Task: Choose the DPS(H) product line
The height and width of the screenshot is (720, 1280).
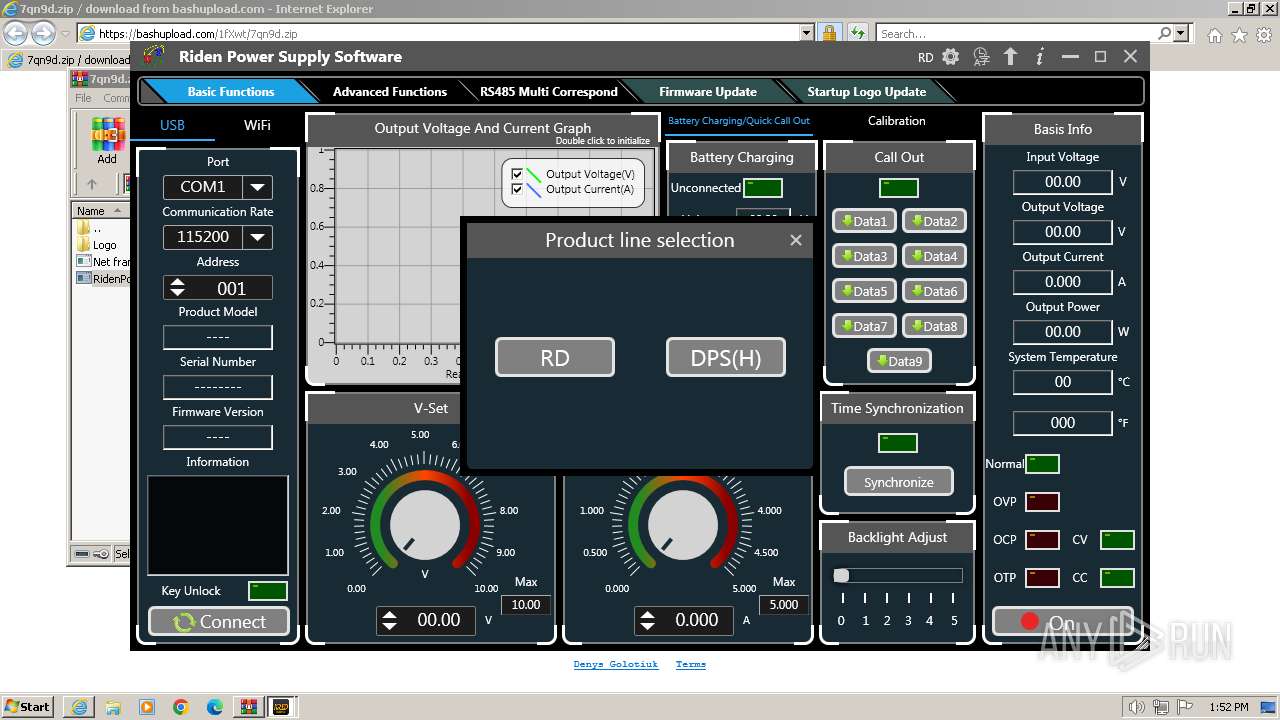Action: pyautogui.click(x=726, y=358)
